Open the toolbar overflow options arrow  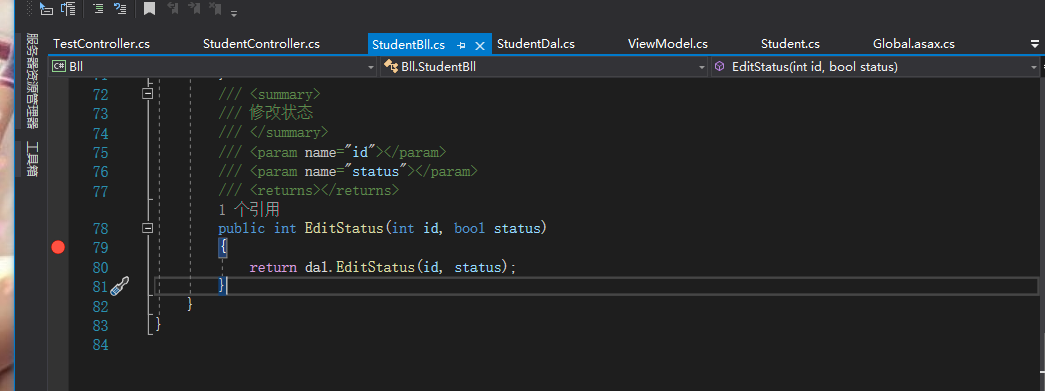pos(234,13)
